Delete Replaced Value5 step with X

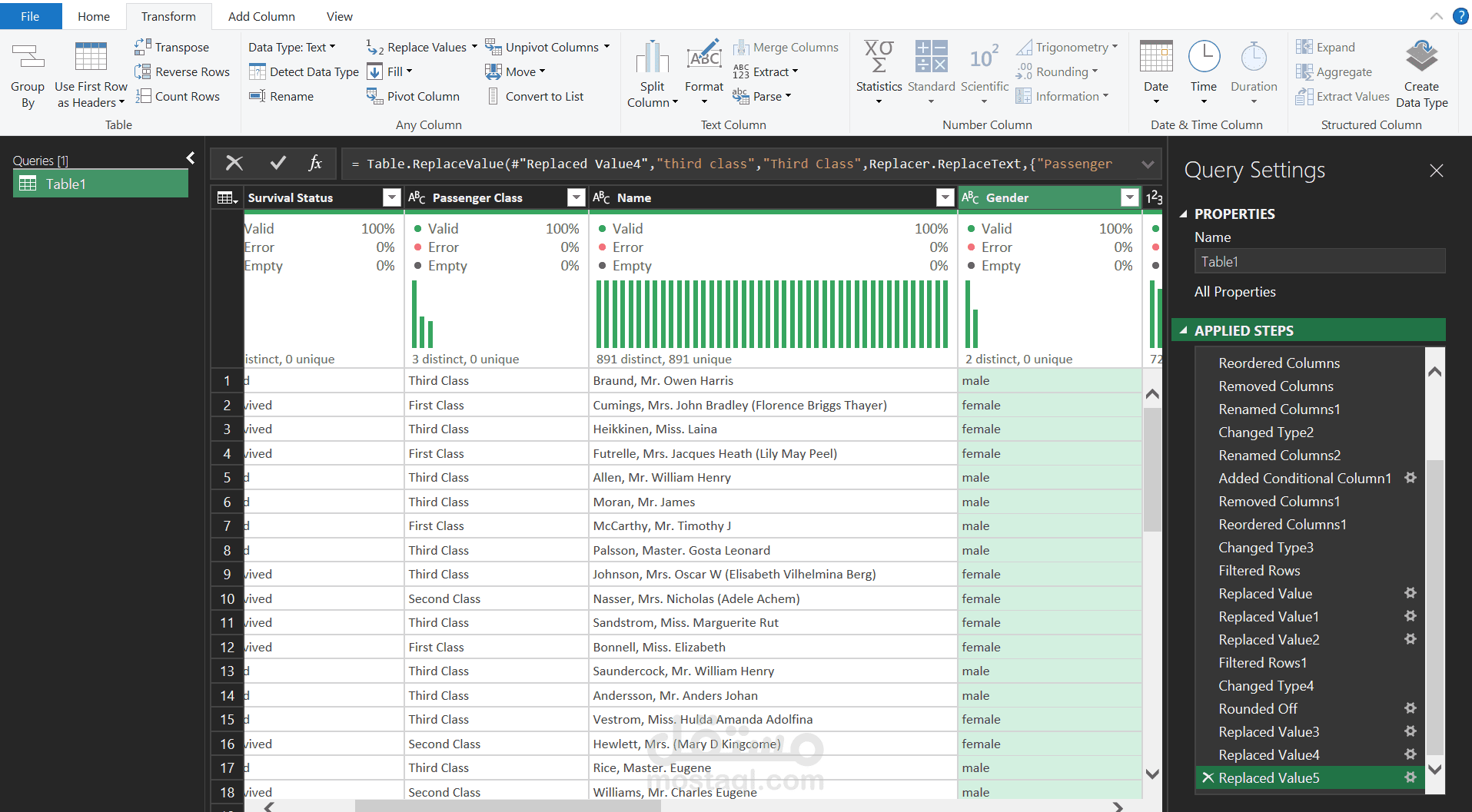(x=1208, y=777)
